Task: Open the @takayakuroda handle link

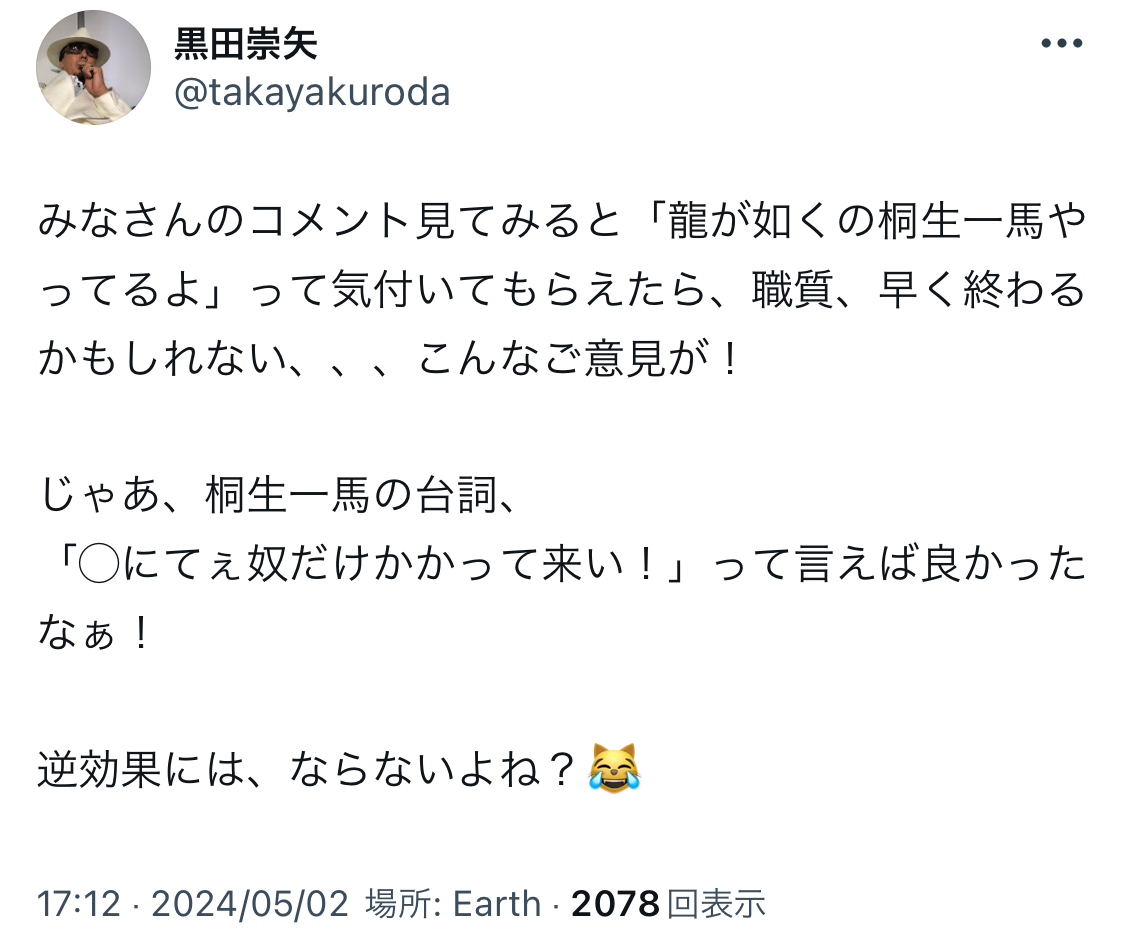Action: [312, 93]
